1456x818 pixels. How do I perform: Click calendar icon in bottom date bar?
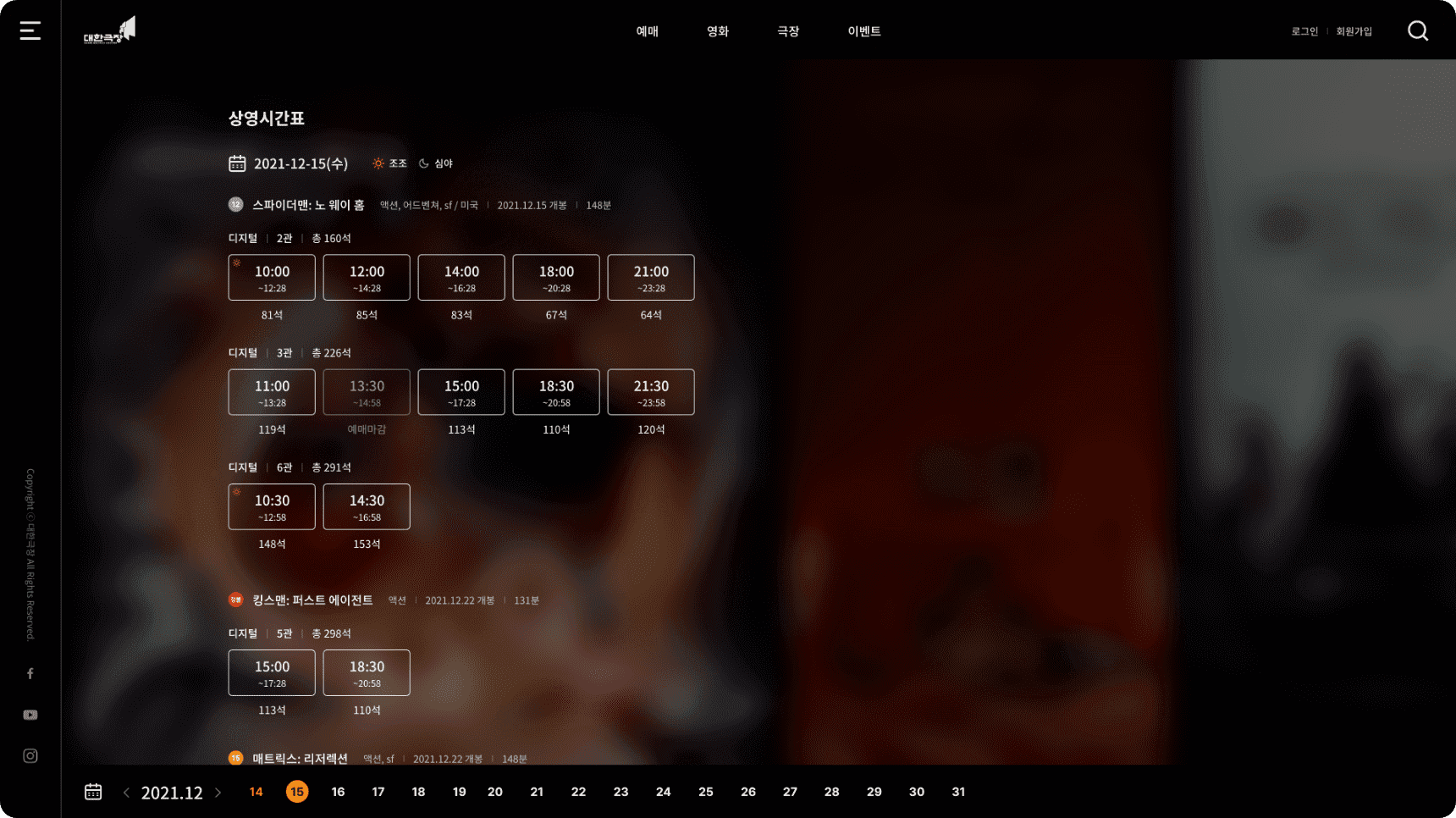coord(93,792)
